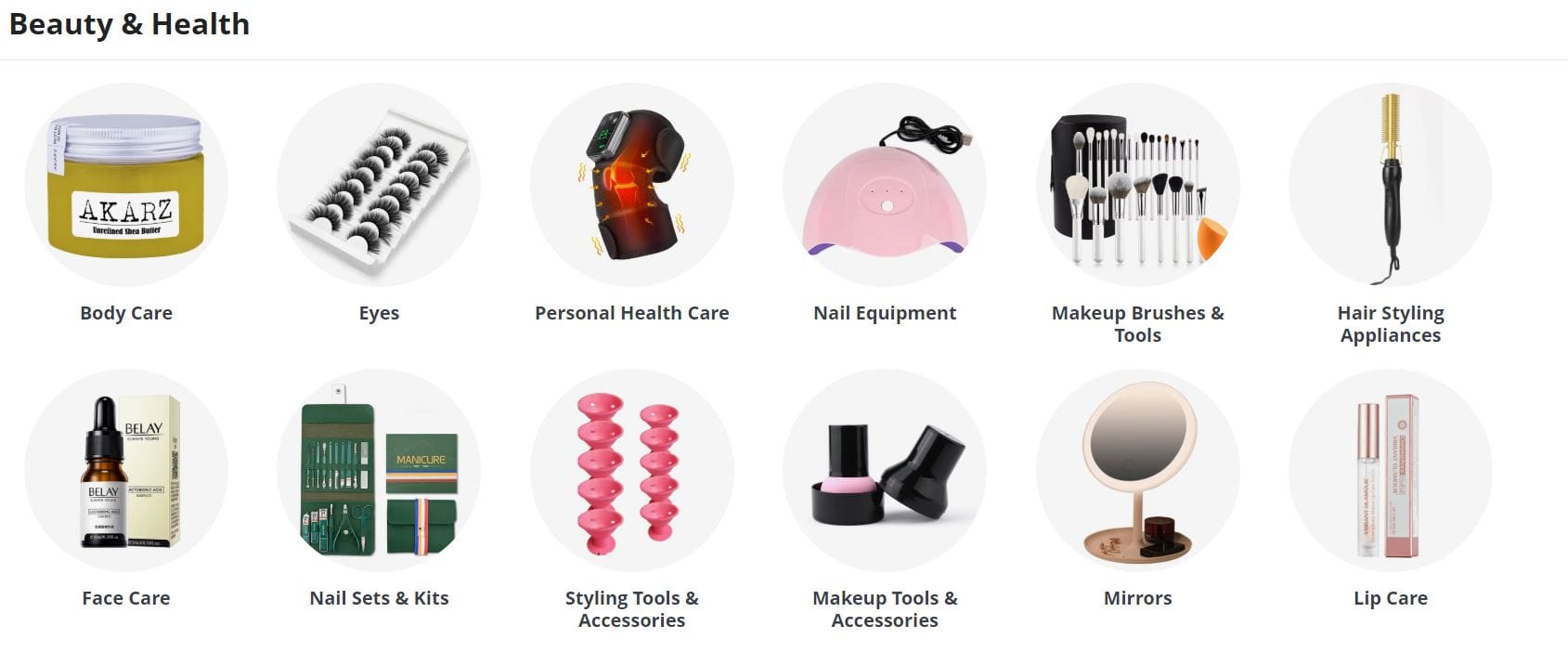
Task: Open the Makeup Brushes & Tools link
Action: click(1138, 324)
